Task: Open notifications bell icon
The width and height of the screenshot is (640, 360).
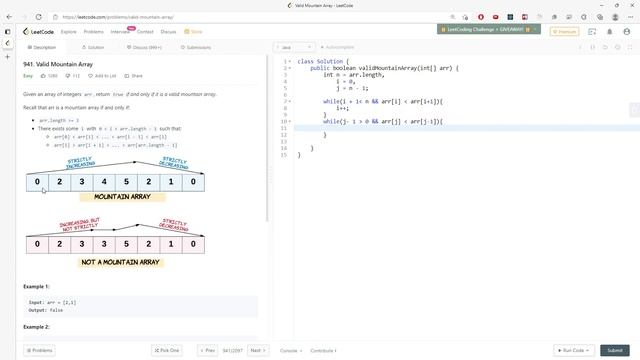Action: point(609,31)
